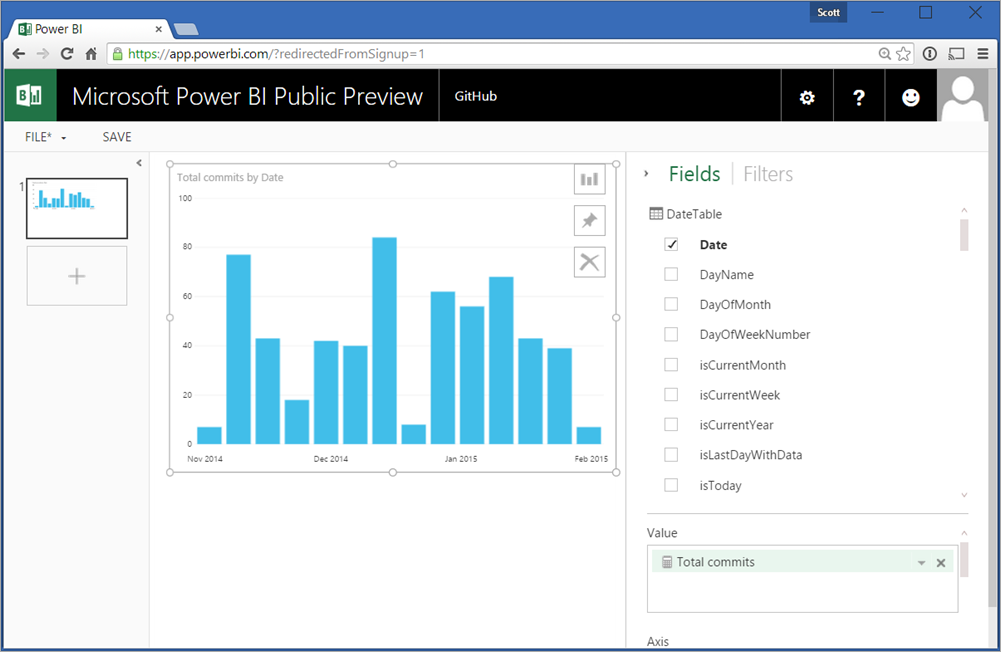This screenshot has height=652, width=1001.
Task: Open the Total commits dropdown arrow
Action: pos(922,563)
